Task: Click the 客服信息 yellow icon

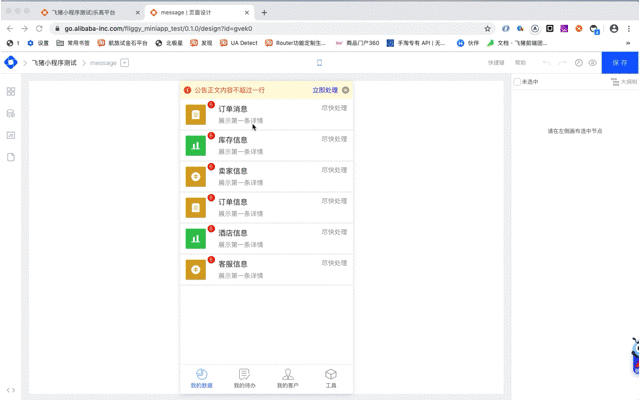Action: coord(196,270)
